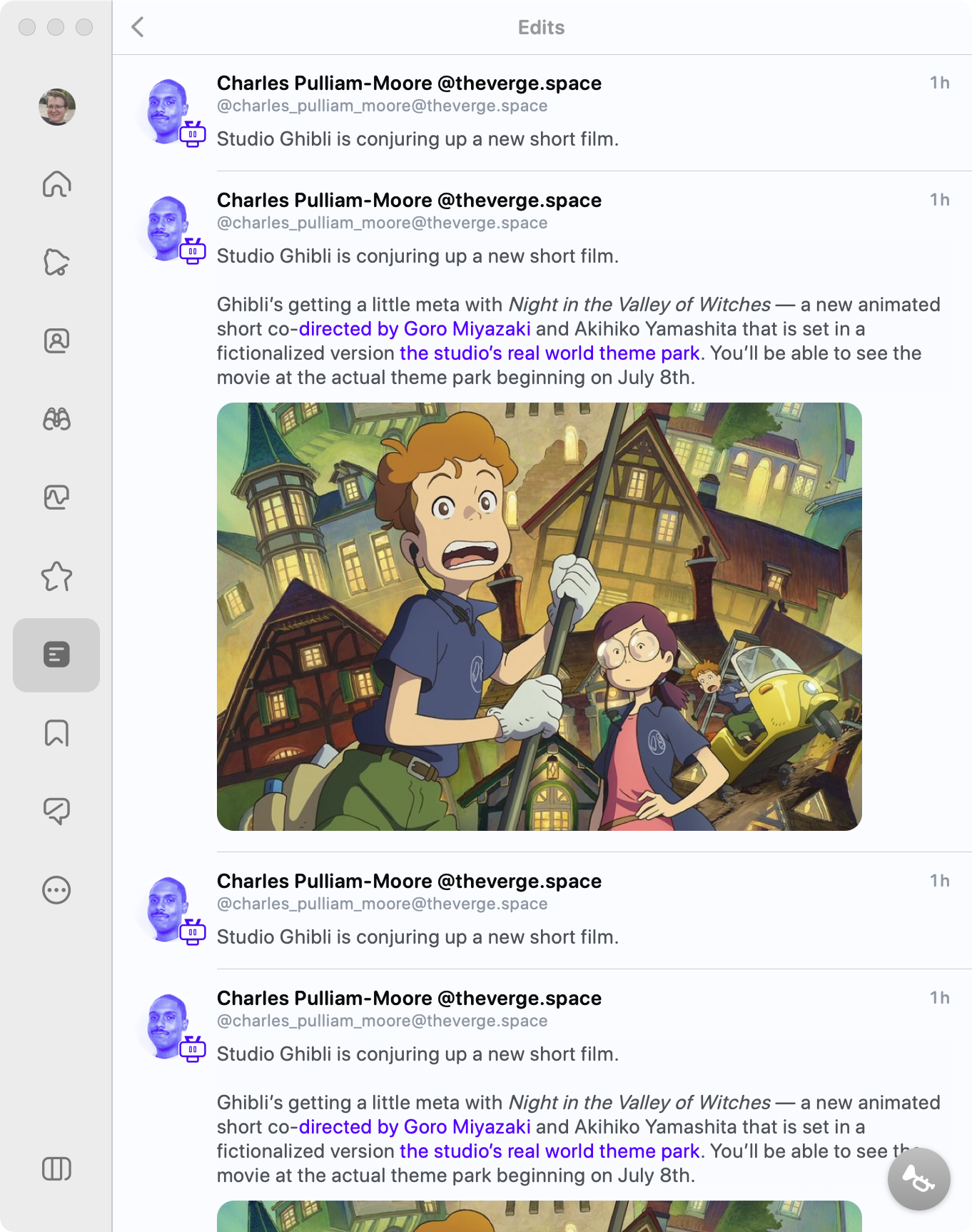972x1232 pixels.
Task: Open the Explore binoculars icon
Action: pyautogui.click(x=56, y=420)
